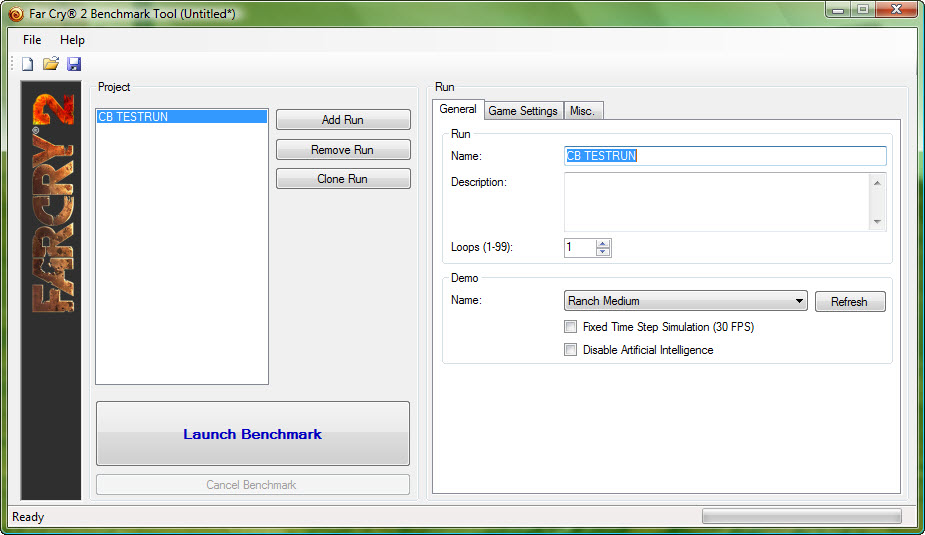Viewport: 925px width, 535px height.
Task: Click the Open project folder icon
Action: [x=51, y=64]
